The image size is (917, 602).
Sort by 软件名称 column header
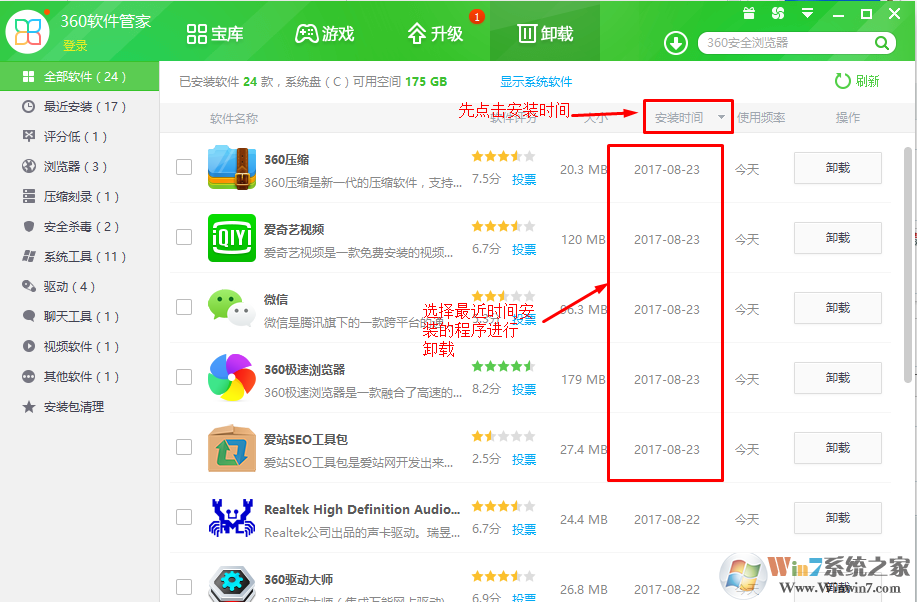[x=234, y=118]
